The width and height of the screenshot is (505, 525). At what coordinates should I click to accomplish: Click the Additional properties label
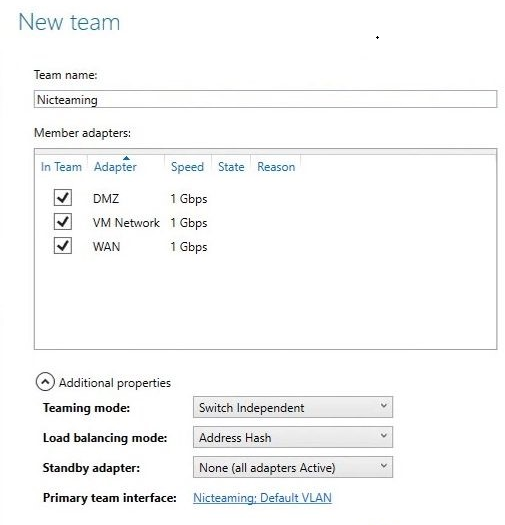(115, 383)
